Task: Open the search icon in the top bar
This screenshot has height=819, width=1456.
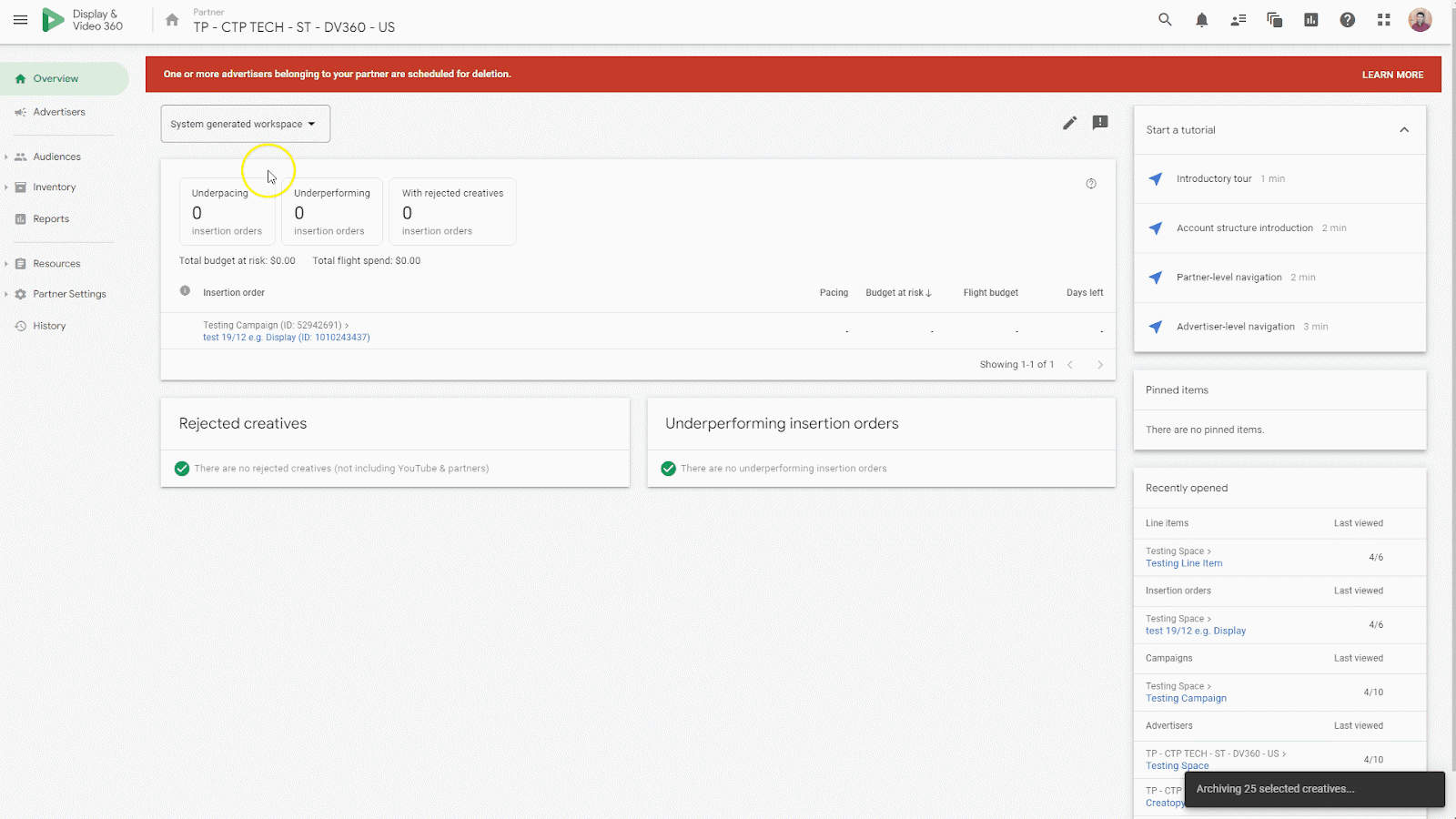Action: point(1165,19)
